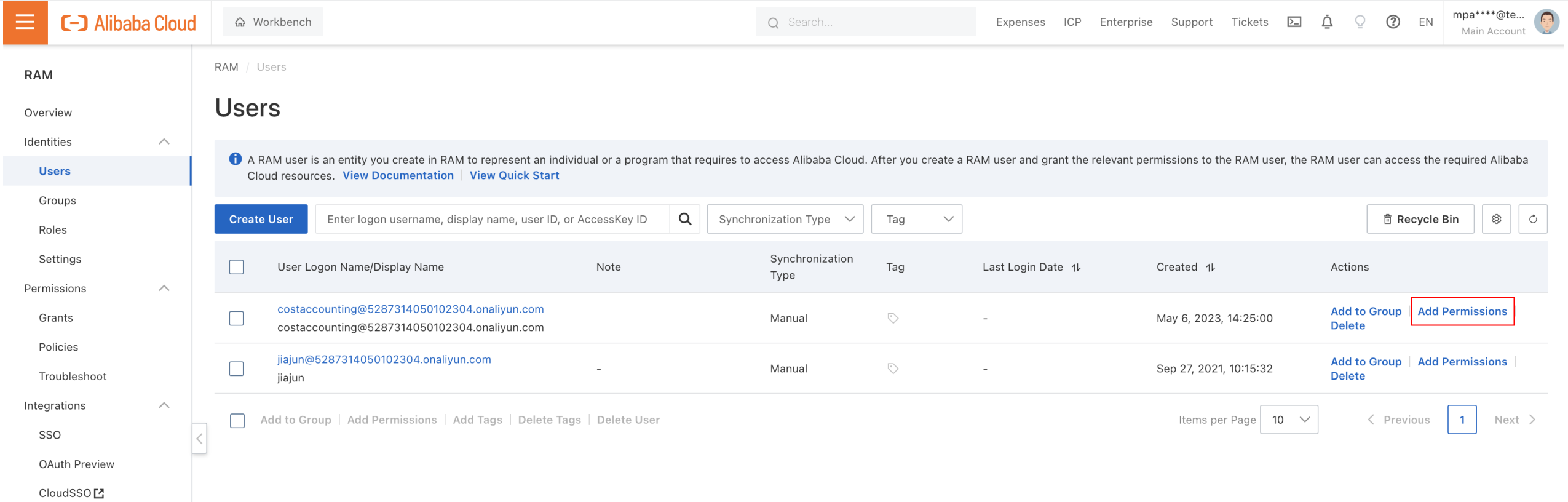Sort by Created date

click(1210, 267)
